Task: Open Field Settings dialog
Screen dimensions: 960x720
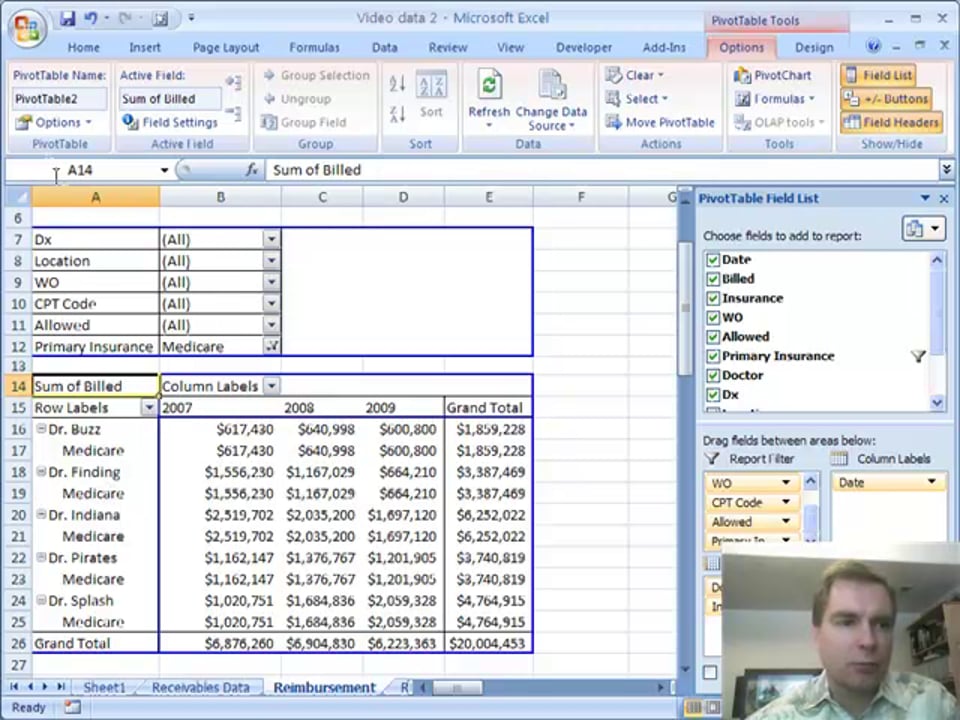Action: click(170, 122)
